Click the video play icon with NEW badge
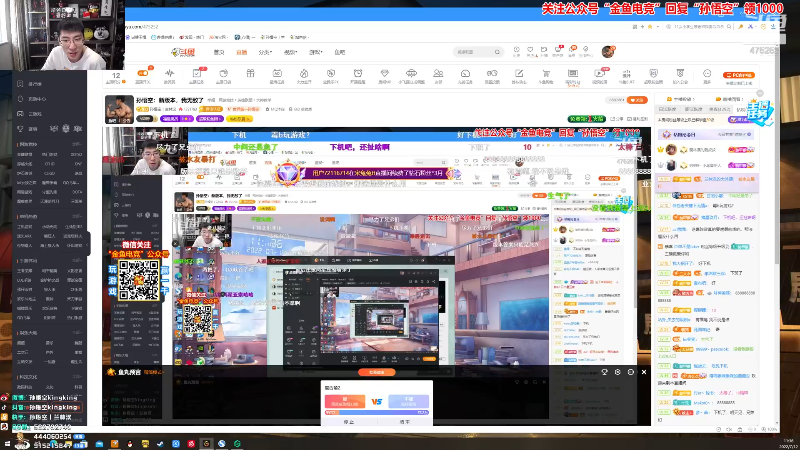This screenshot has height=450, width=800. coord(599,73)
